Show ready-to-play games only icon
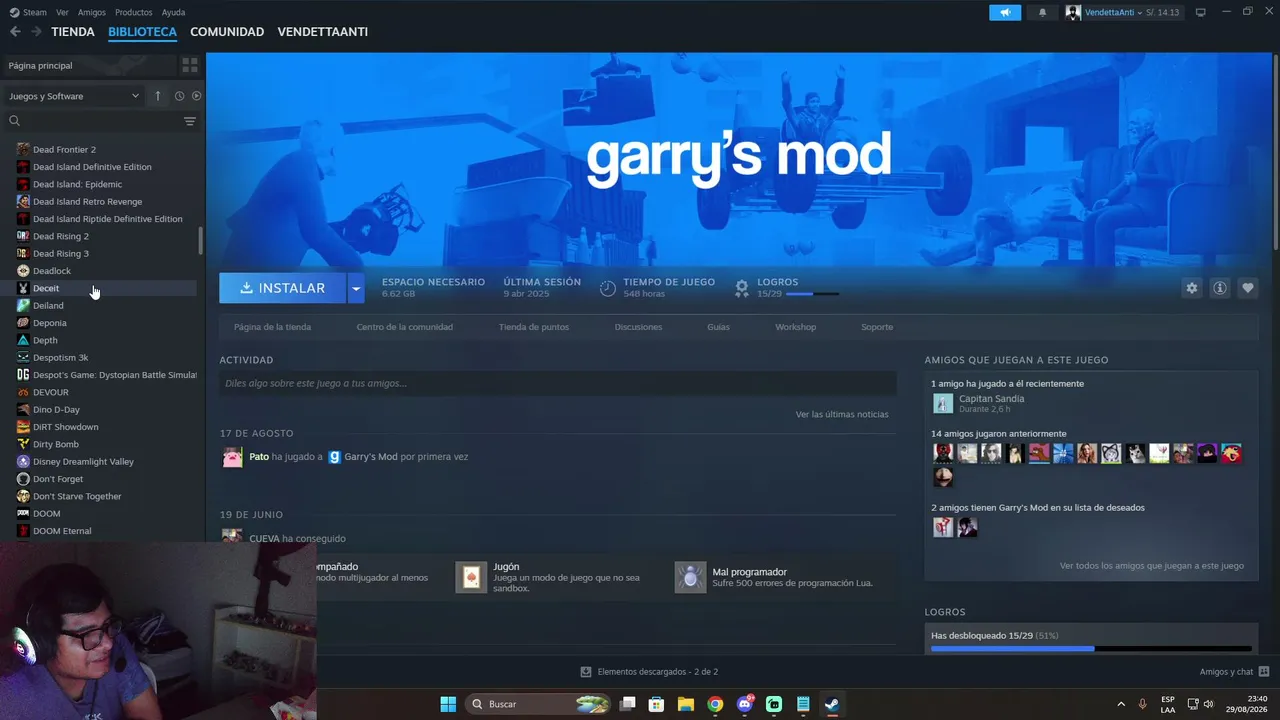This screenshot has width=1280, height=720. point(196,96)
